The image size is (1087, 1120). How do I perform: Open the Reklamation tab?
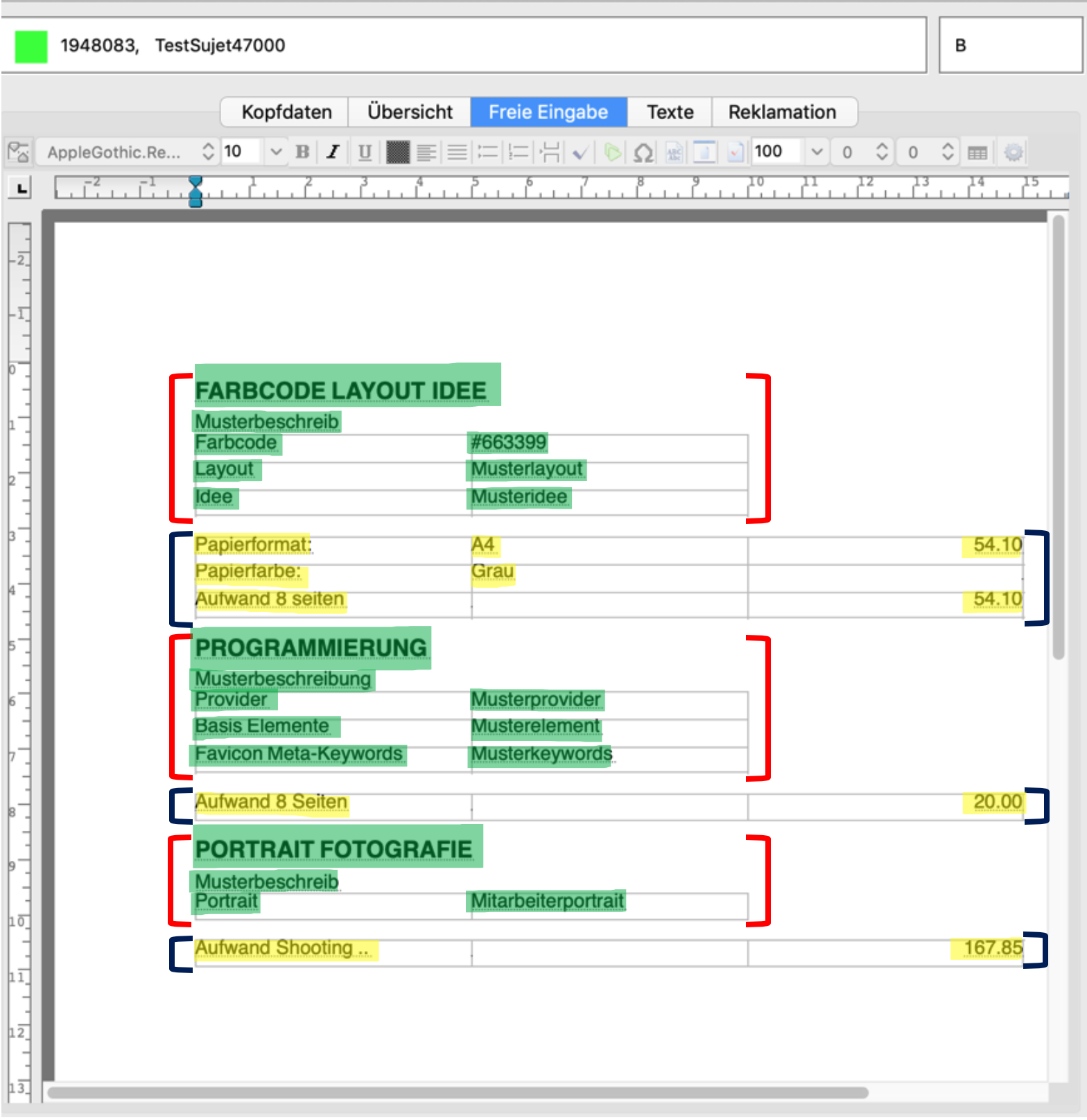pos(781,112)
